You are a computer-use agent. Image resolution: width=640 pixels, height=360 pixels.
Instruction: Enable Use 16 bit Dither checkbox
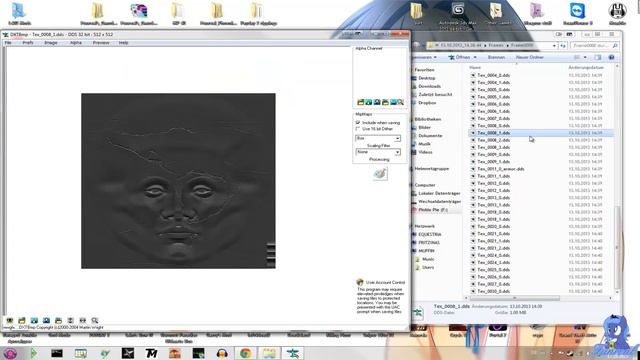[358, 129]
